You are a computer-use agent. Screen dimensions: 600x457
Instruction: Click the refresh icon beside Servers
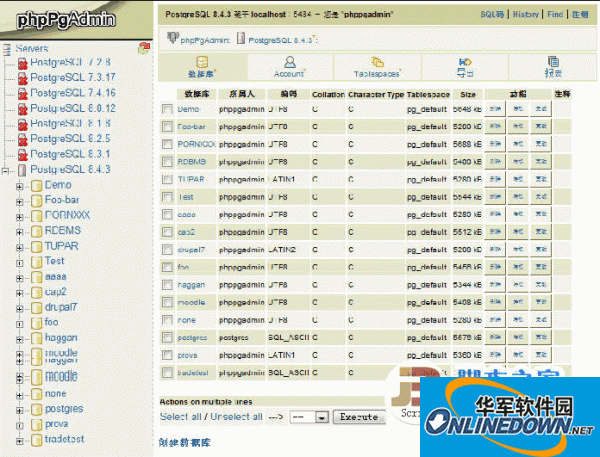point(144,48)
